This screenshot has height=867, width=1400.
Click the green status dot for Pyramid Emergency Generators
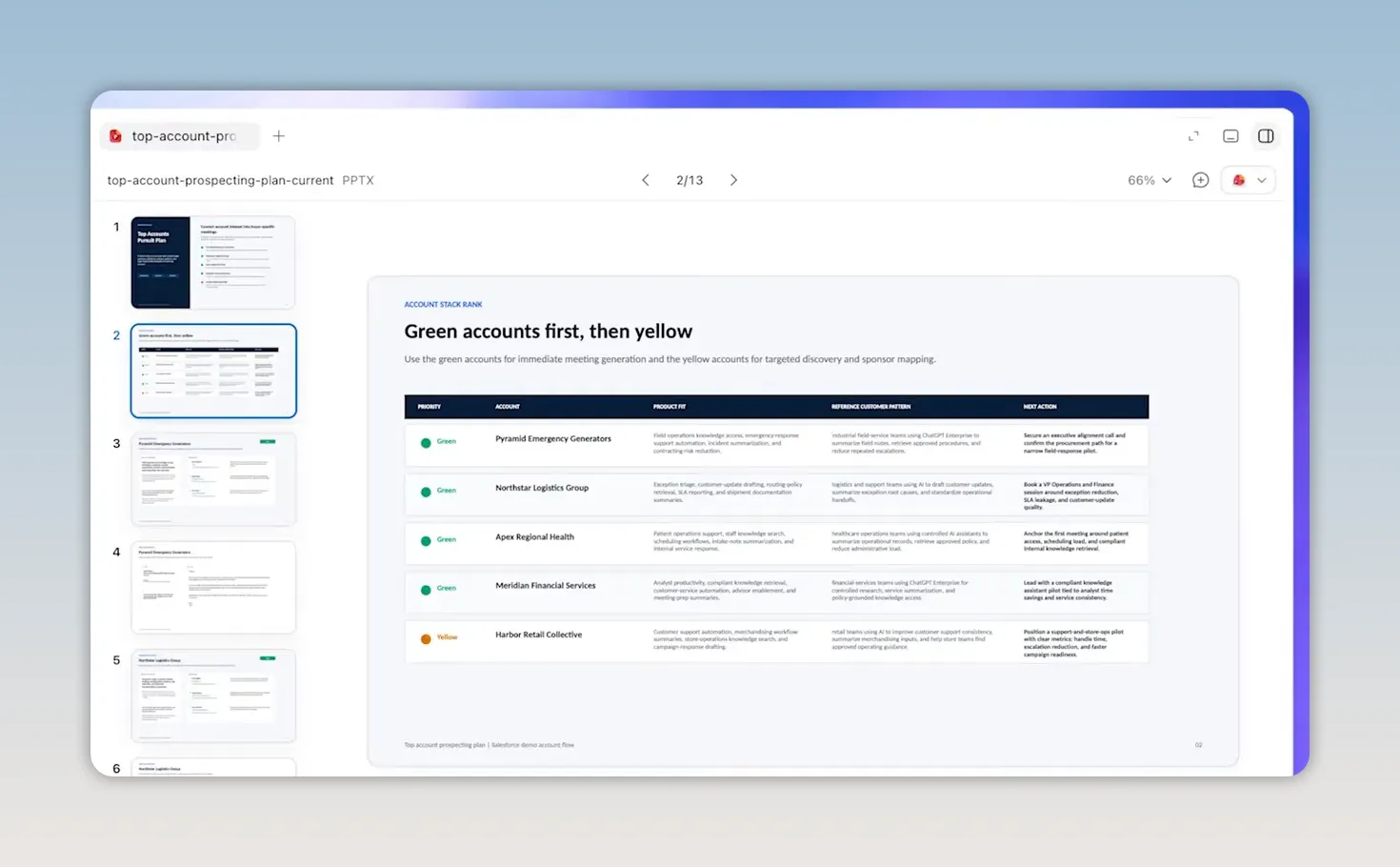point(426,443)
